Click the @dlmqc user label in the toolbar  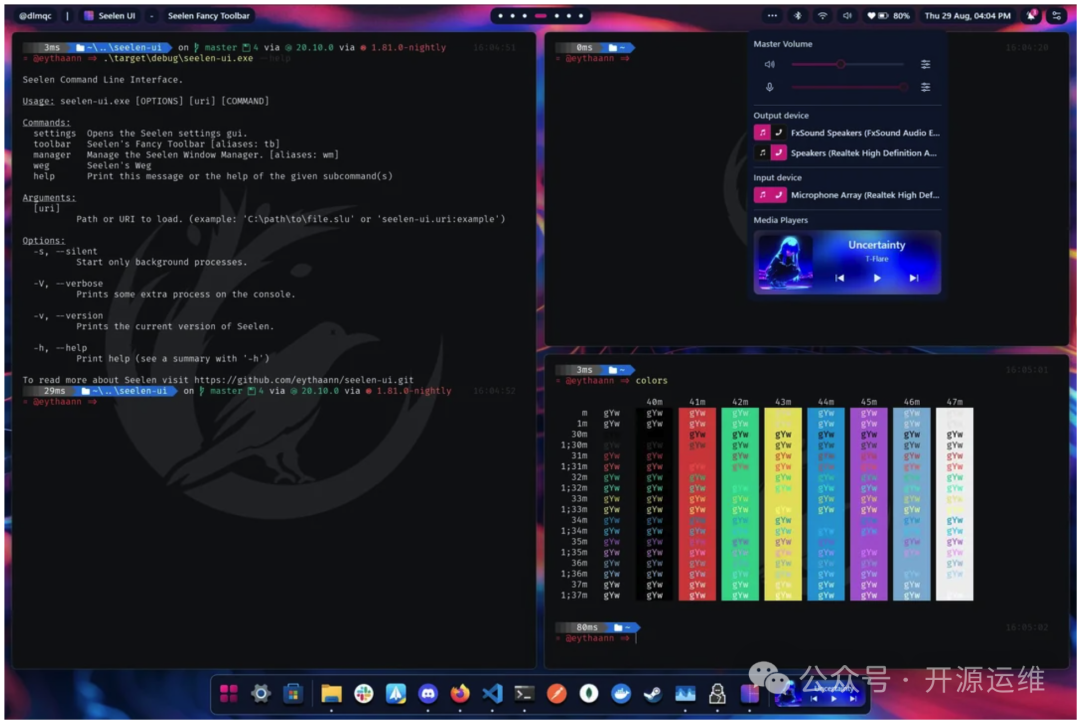point(35,15)
